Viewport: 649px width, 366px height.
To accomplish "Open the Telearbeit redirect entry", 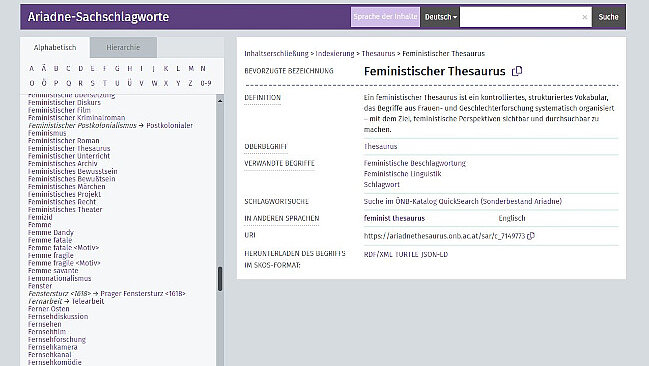I will [88, 301].
